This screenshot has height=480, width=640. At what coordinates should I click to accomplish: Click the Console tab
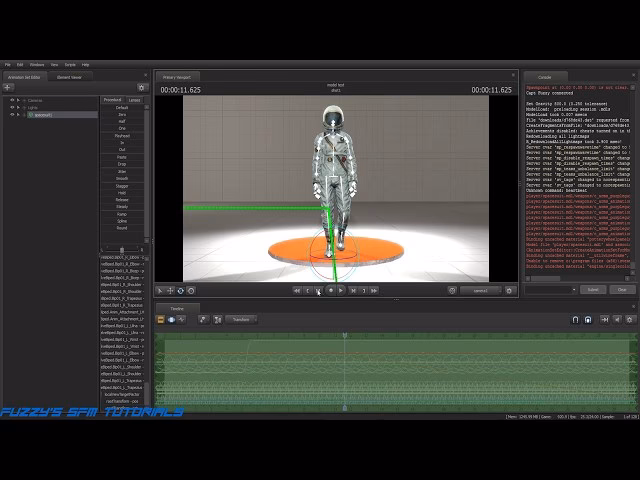pos(545,77)
